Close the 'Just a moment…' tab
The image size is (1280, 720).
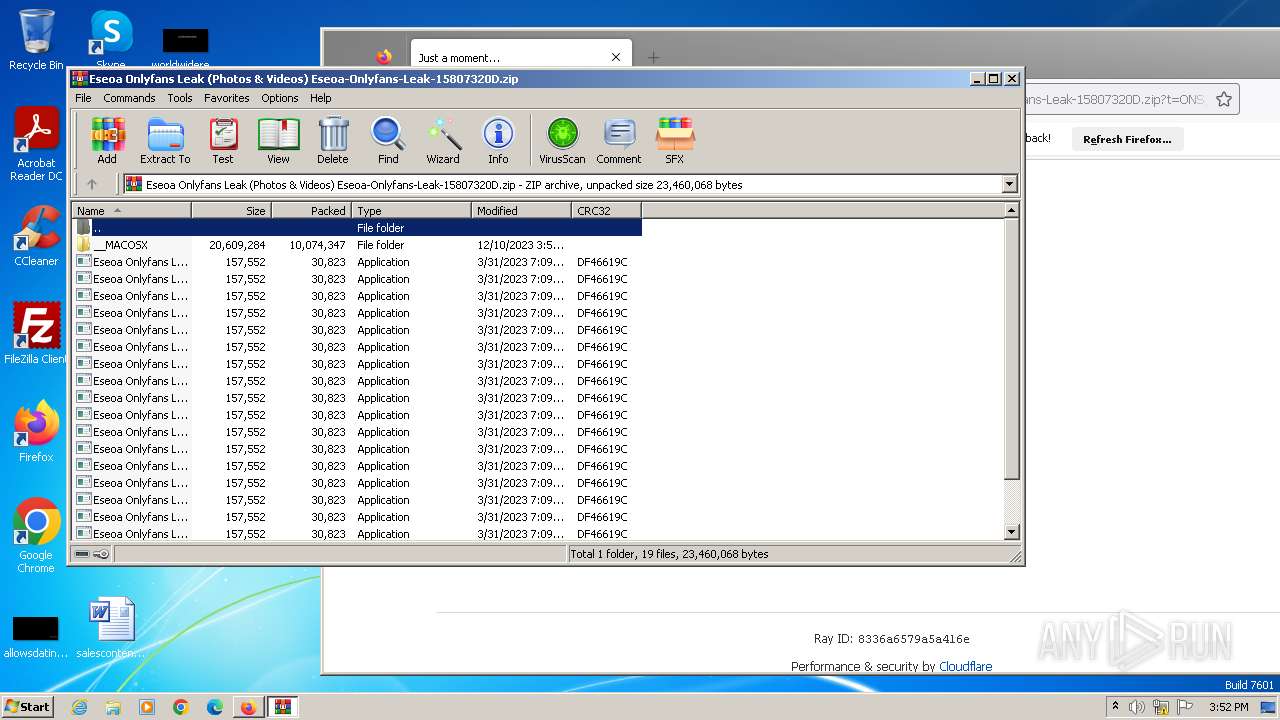click(x=616, y=57)
